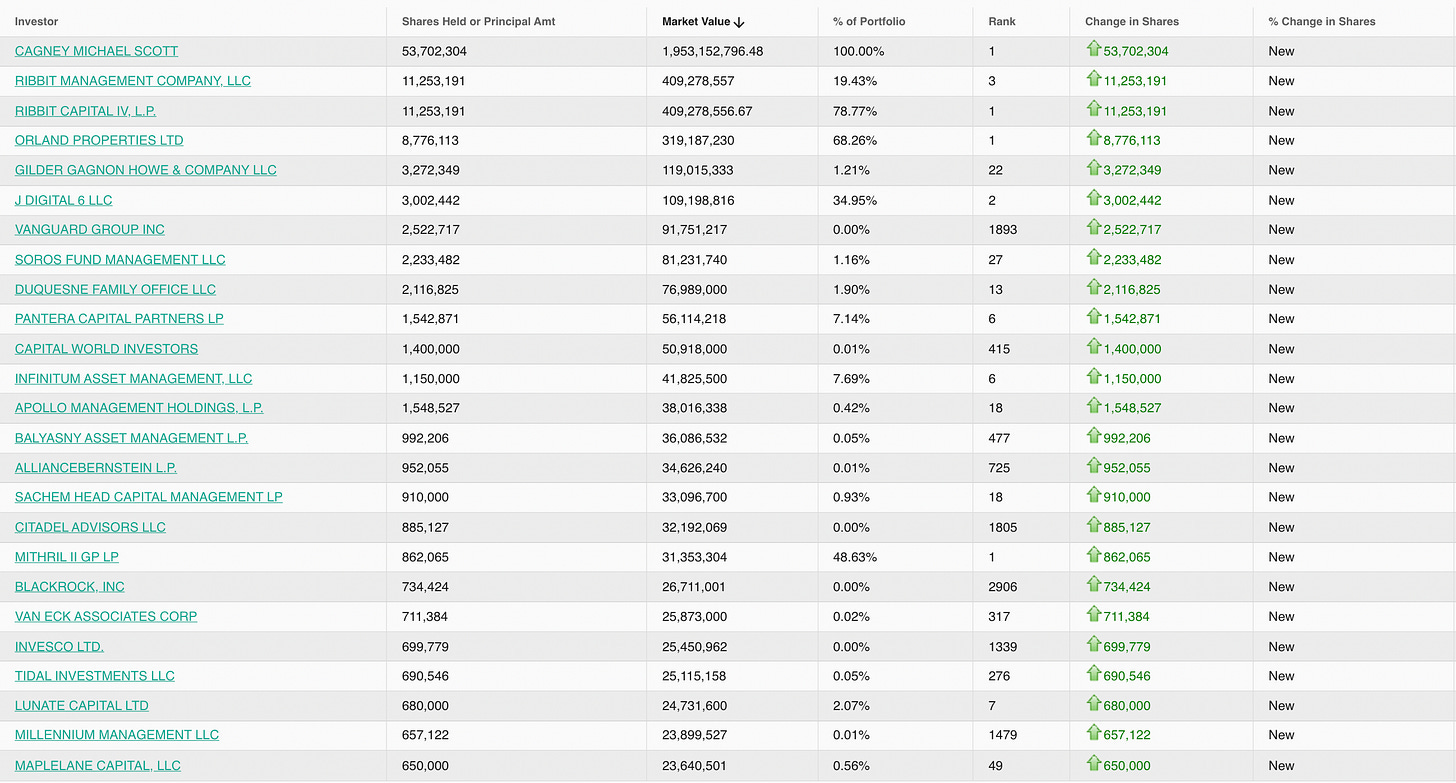Sort by % Change in Shares header
Screen dimensions: 1456x783
pos(1321,21)
